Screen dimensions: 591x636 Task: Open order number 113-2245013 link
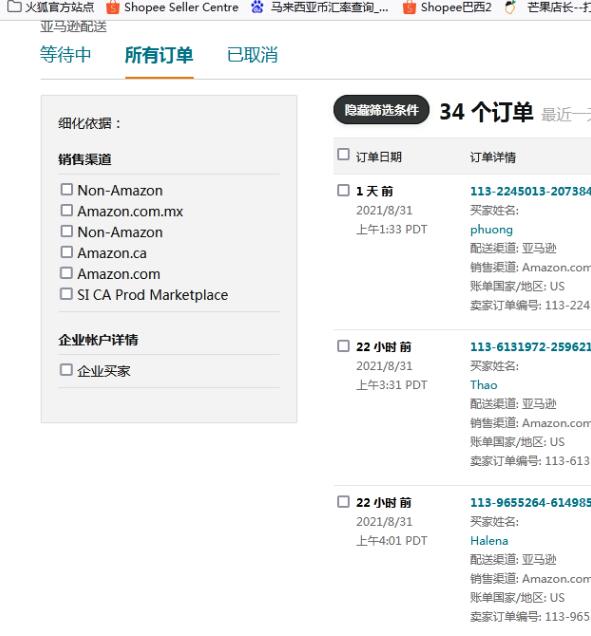[530, 191]
